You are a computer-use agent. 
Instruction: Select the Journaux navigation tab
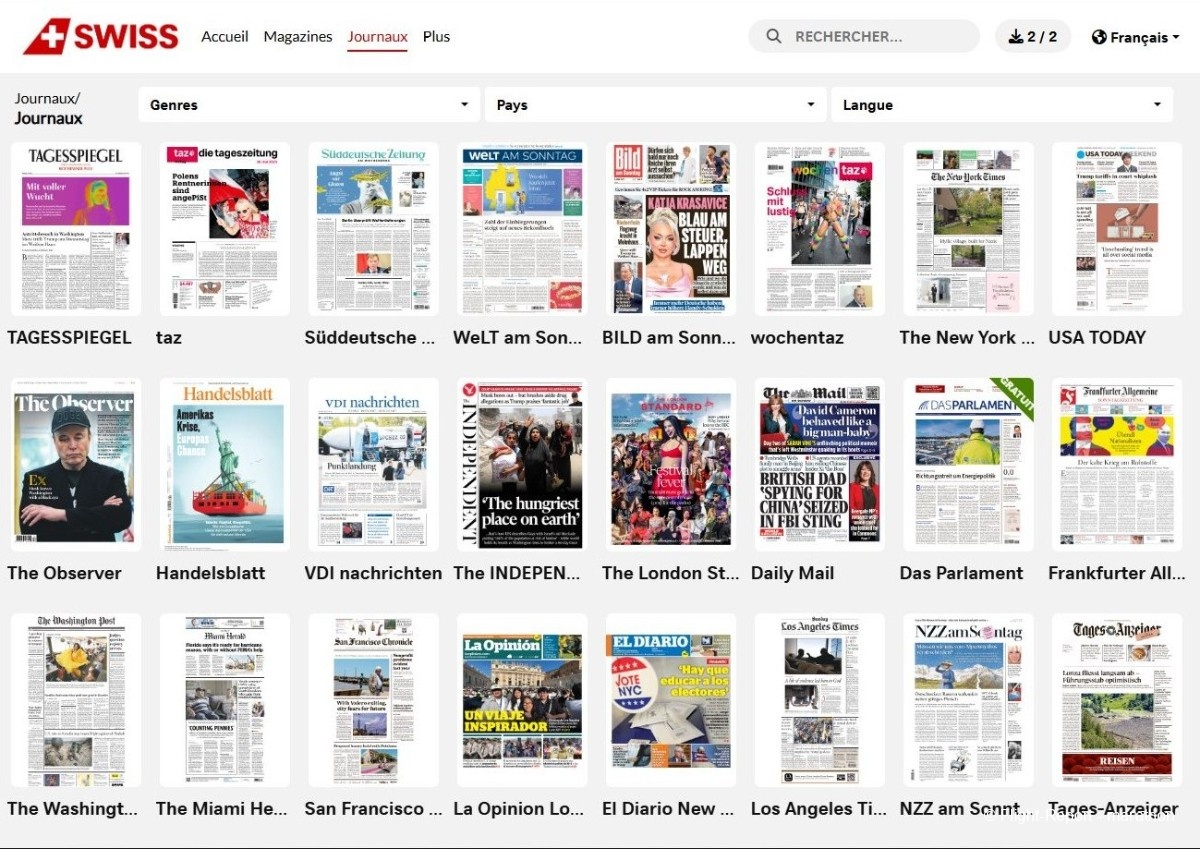tap(378, 37)
